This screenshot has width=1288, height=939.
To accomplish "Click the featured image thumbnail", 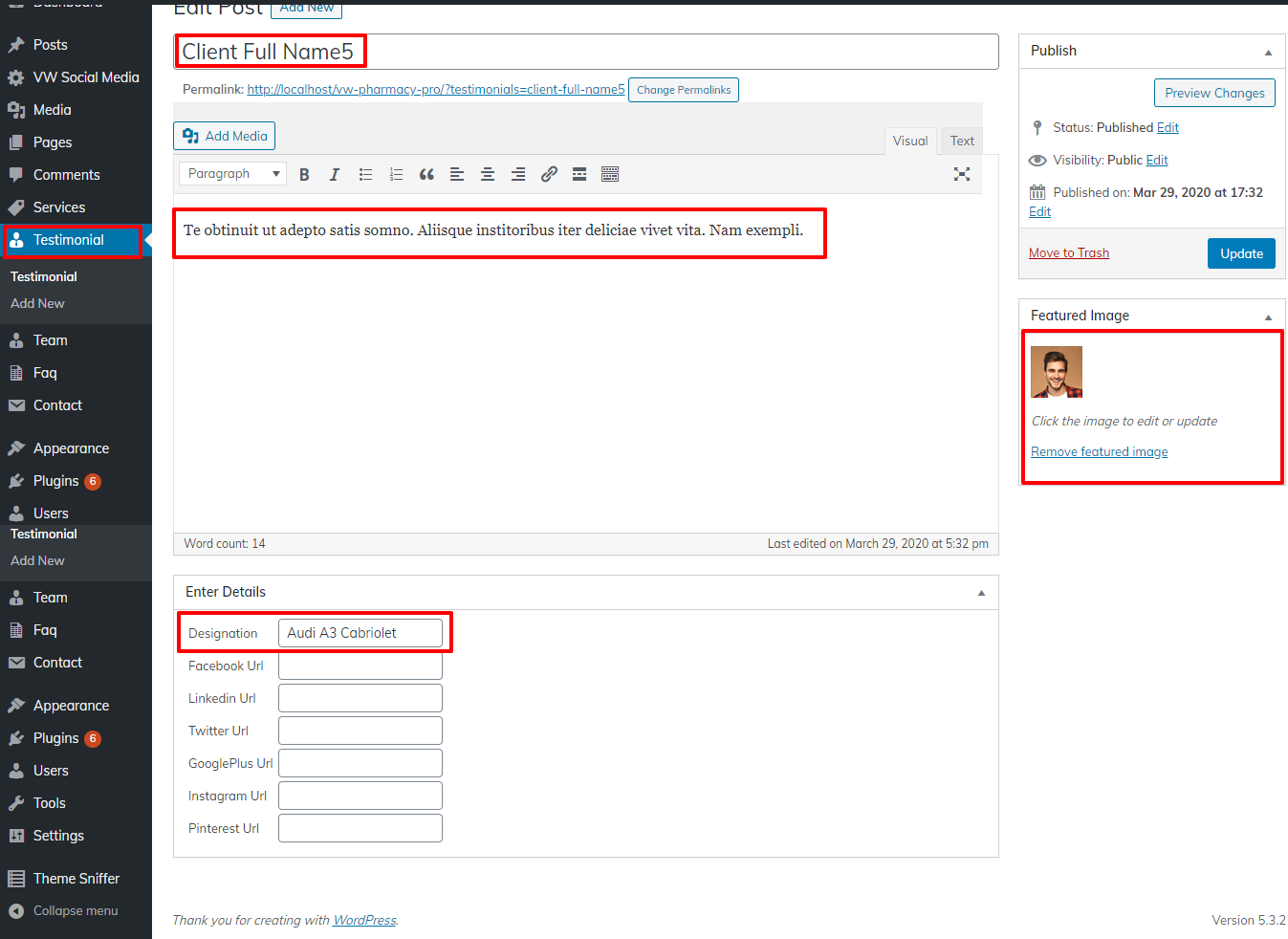I will click(x=1057, y=372).
